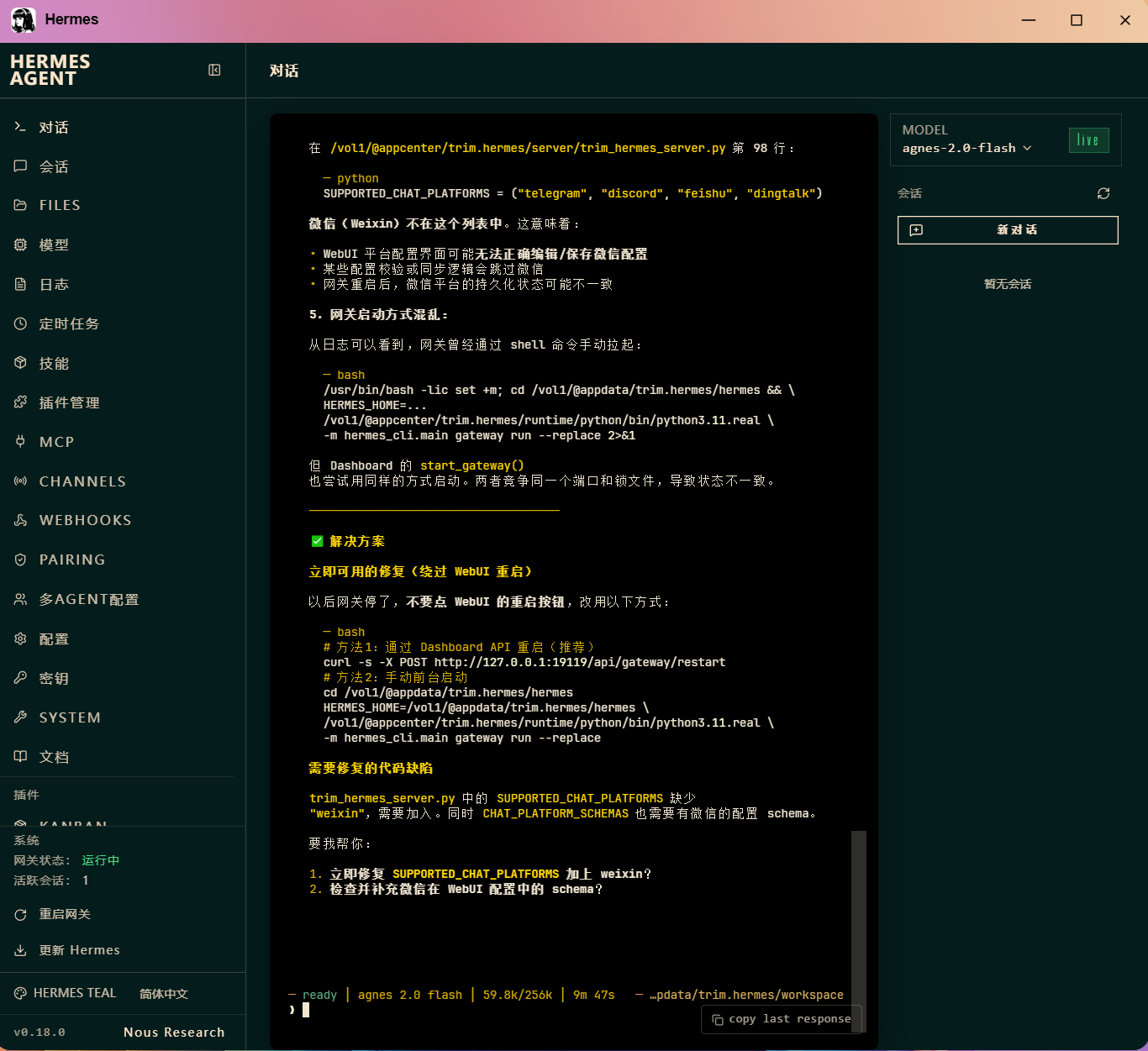Start a 新对话
Image resolution: width=1148 pixels, height=1051 pixels.
pos(1008,230)
